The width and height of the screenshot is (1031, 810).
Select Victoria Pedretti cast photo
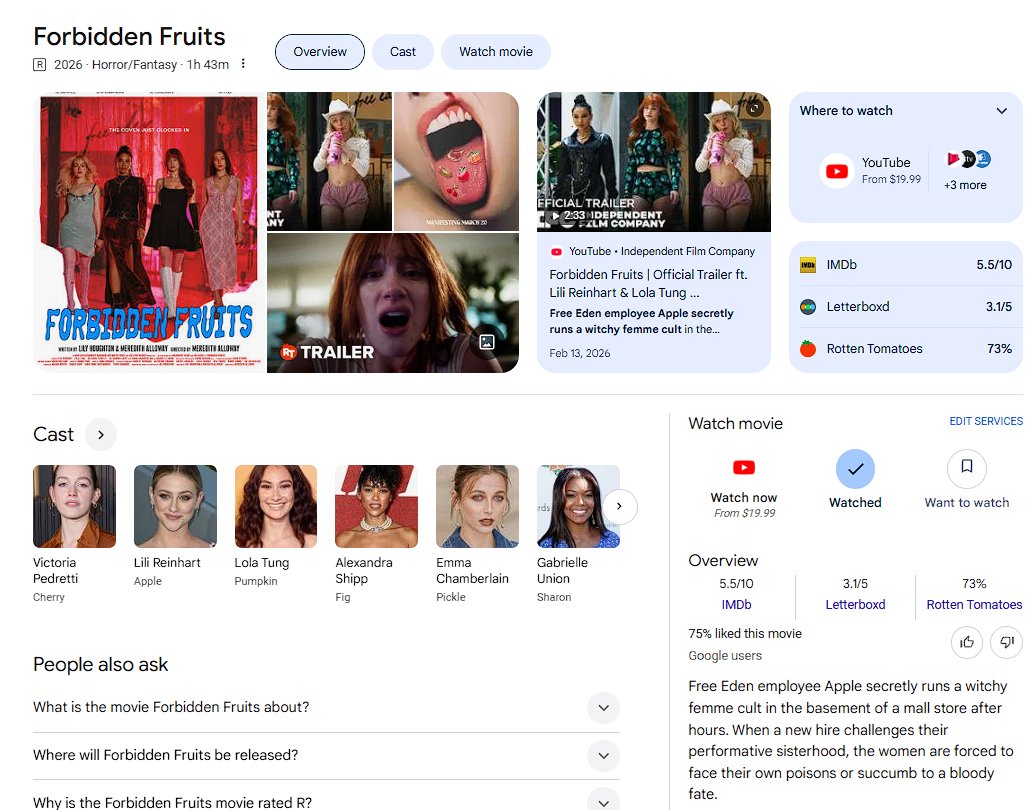tap(74, 506)
